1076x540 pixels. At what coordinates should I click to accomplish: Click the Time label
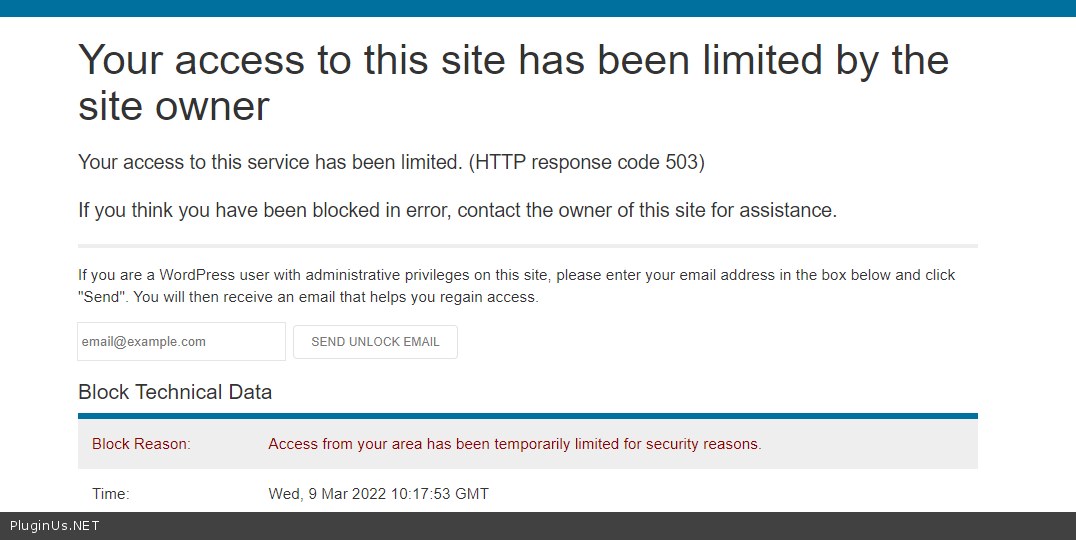pos(111,494)
